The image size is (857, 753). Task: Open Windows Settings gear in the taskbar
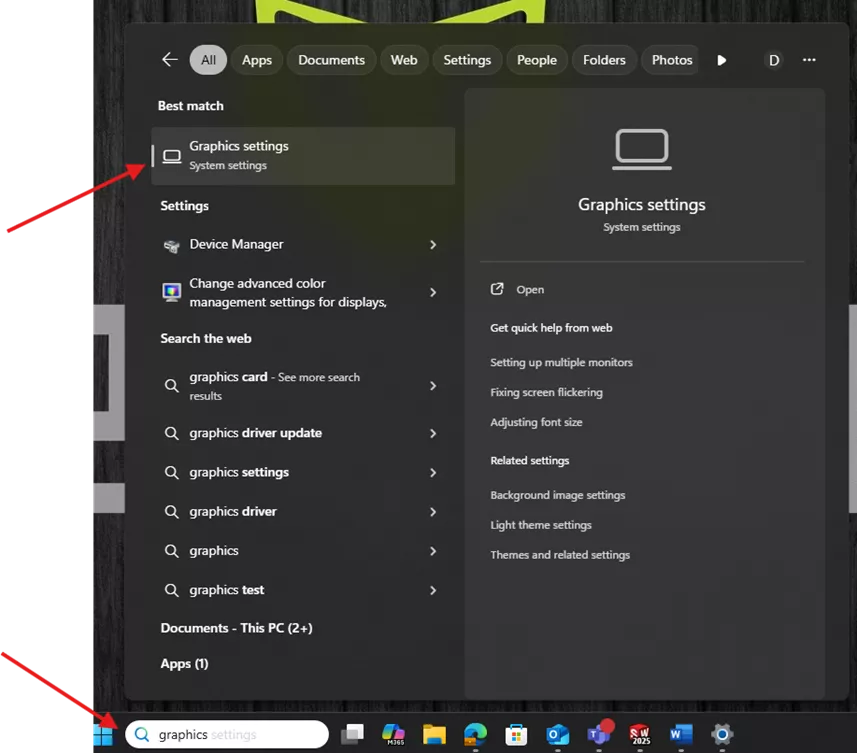point(721,735)
